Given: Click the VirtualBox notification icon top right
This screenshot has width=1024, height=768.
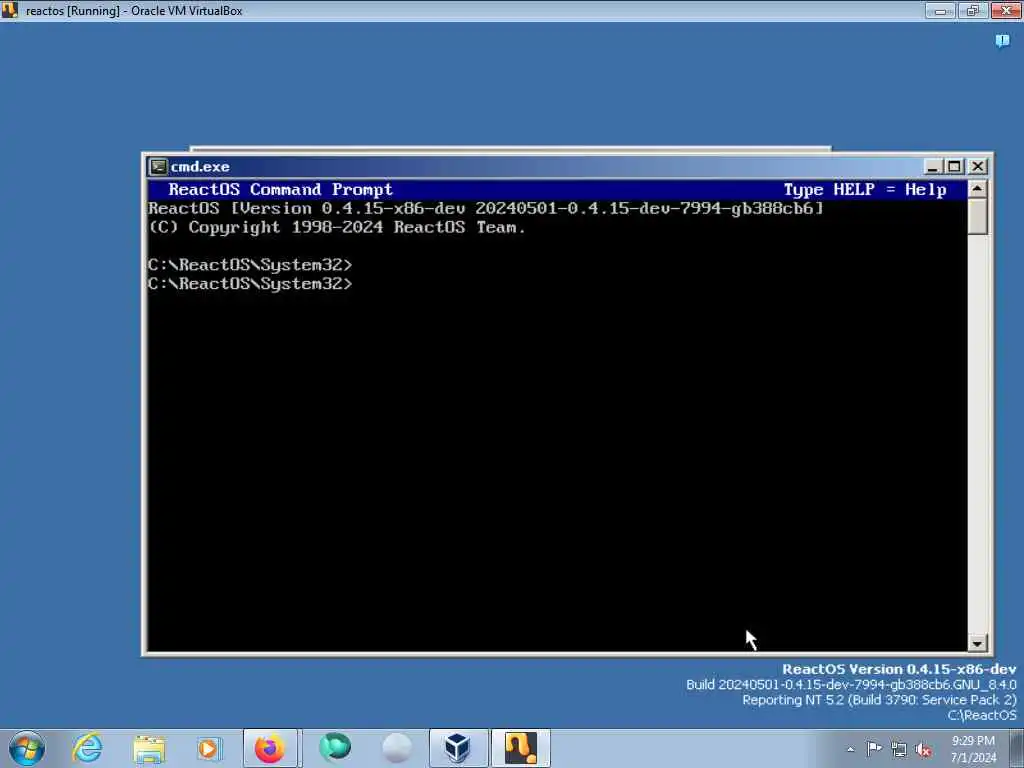Looking at the screenshot, I should tap(1002, 41).
